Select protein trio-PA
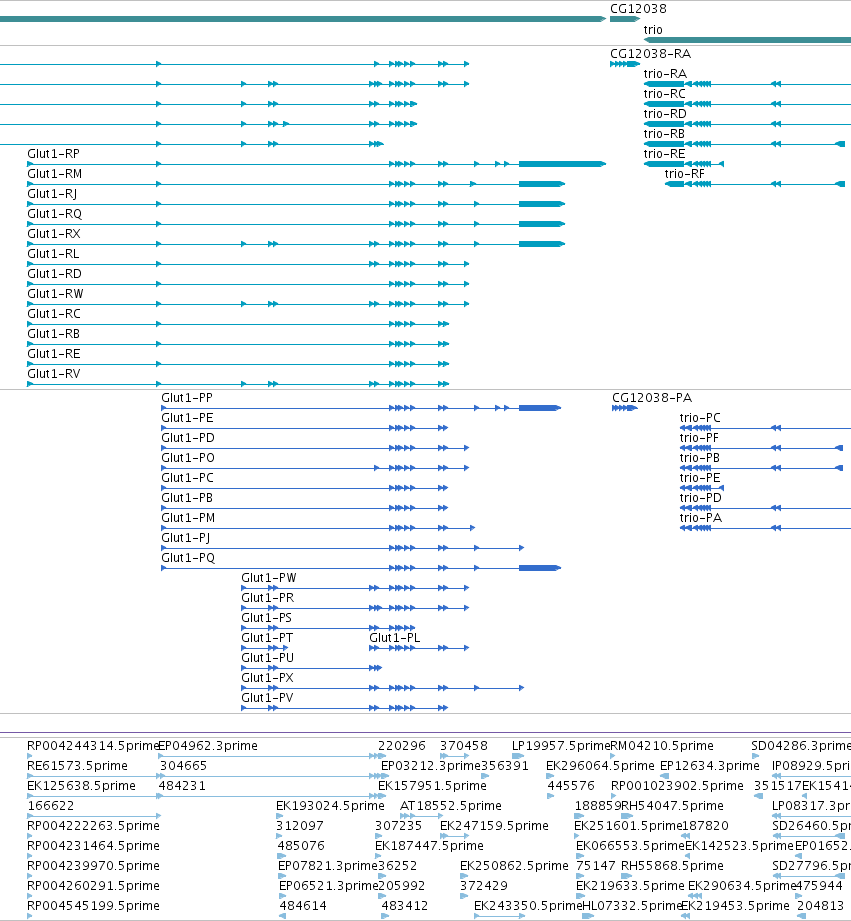 (701, 517)
